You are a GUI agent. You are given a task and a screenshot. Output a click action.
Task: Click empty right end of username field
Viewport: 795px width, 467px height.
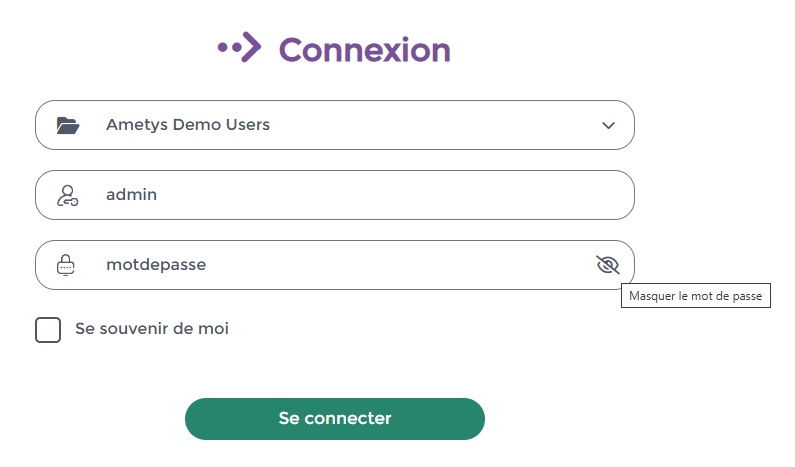tap(558, 195)
